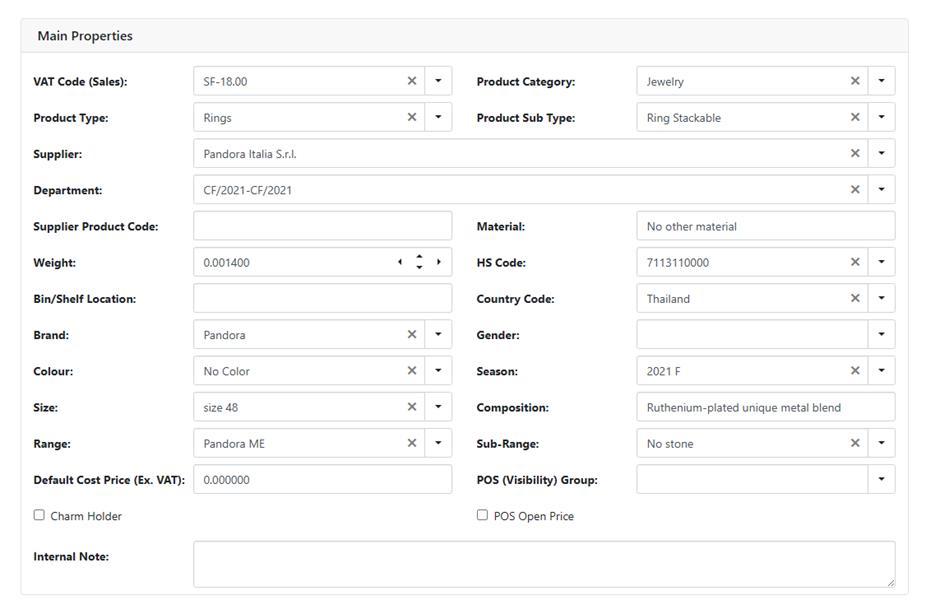
Task: Clear the Product Category value Jewelry
Action: tap(855, 81)
